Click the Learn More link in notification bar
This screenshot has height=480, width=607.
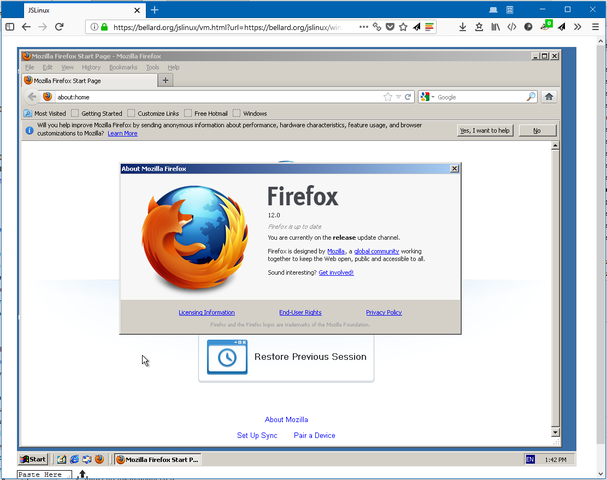tap(122, 134)
